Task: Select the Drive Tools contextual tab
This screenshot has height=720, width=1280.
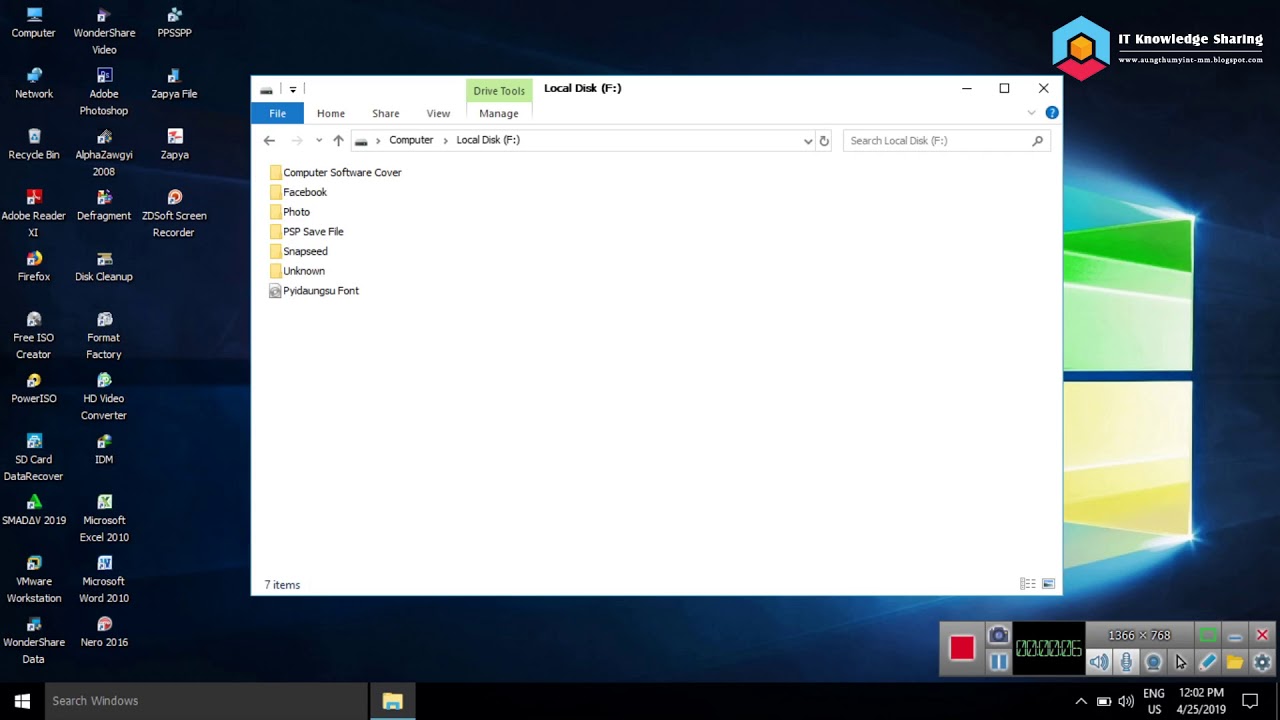Action: click(499, 91)
